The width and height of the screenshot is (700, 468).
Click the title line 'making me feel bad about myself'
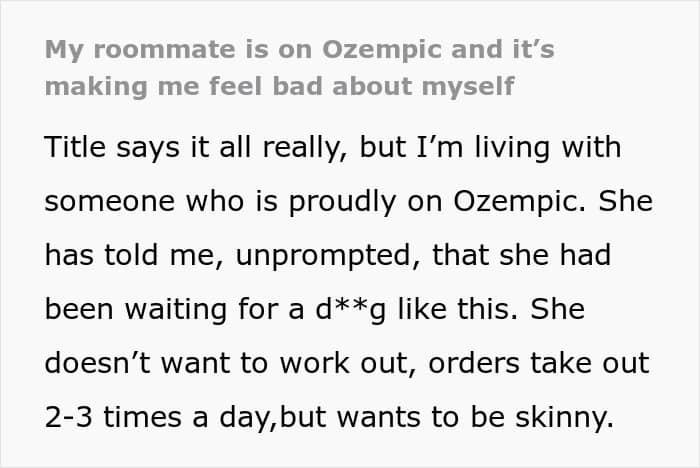[279, 86]
